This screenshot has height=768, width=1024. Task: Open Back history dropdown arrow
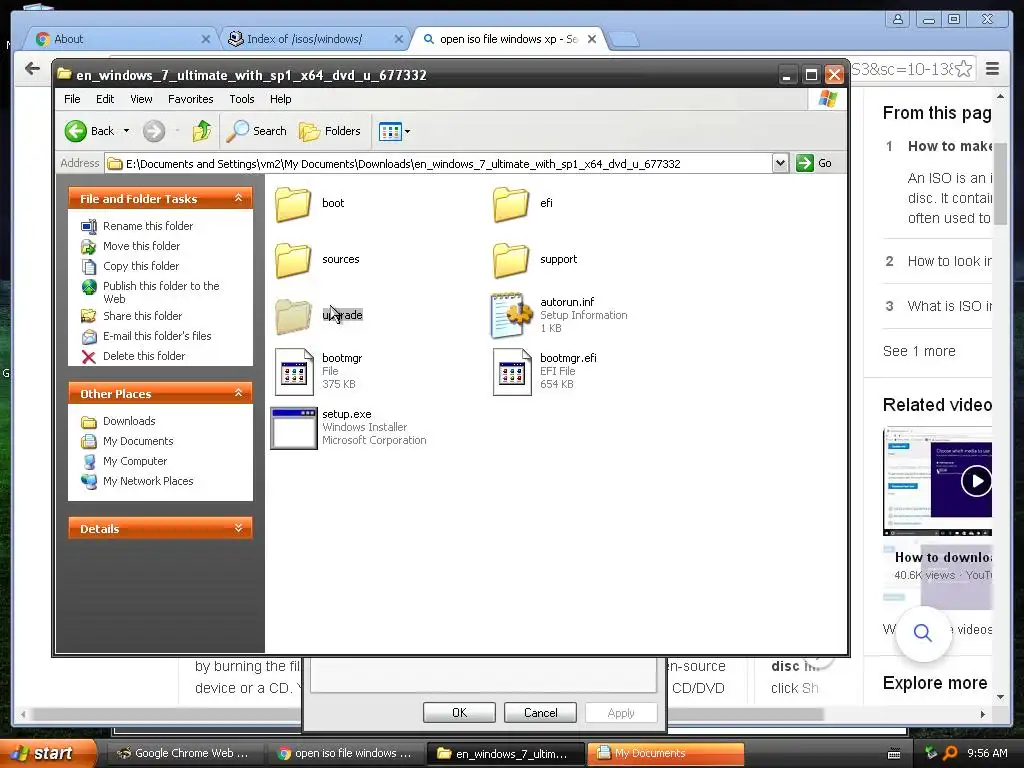click(127, 131)
